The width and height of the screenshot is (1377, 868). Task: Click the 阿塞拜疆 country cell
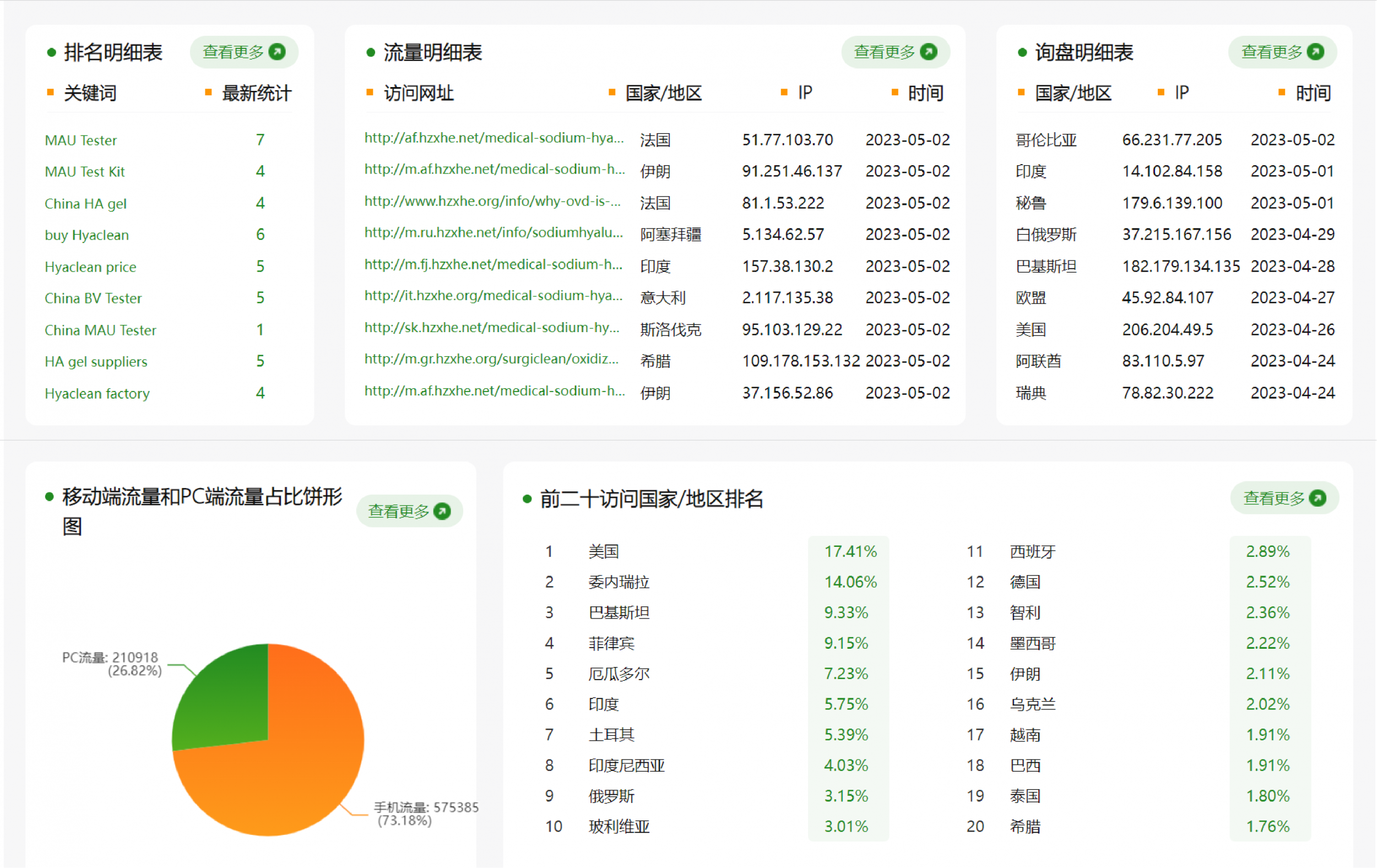coord(671,235)
